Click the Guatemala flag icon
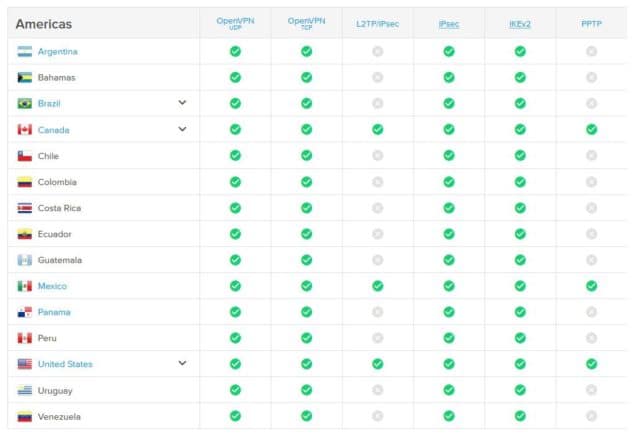 (24, 260)
